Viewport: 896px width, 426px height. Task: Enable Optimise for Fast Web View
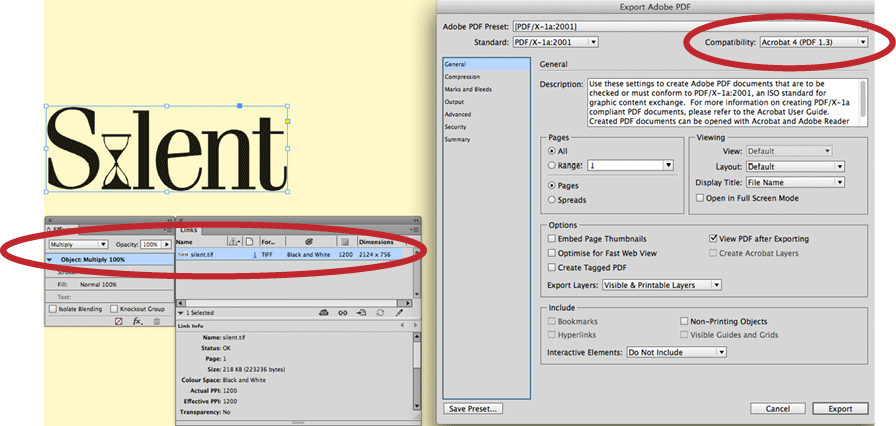pyautogui.click(x=552, y=253)
